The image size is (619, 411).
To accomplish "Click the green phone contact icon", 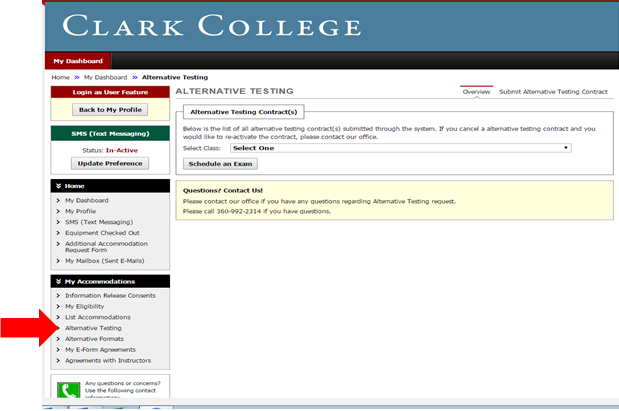I will point(68,390).
